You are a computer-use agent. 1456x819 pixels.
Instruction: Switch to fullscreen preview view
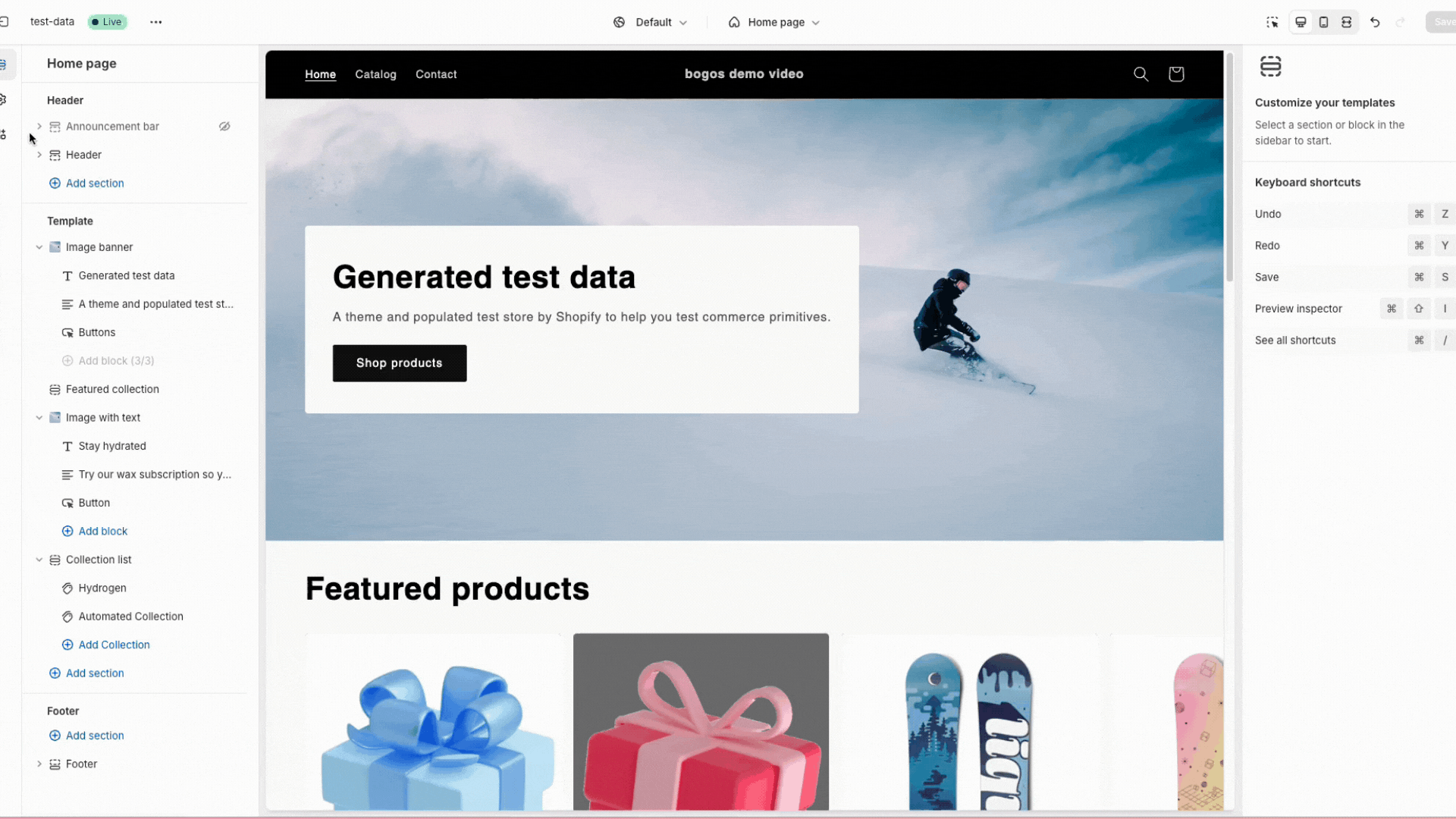[x=1347, y=22]
